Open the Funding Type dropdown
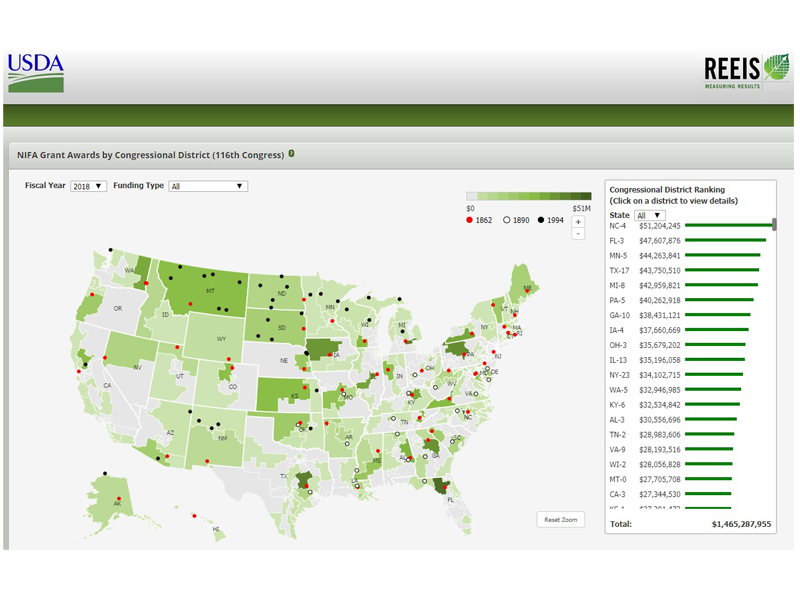Screen dimensions: 800x600 pyautogui.click(x=208, y=186)
